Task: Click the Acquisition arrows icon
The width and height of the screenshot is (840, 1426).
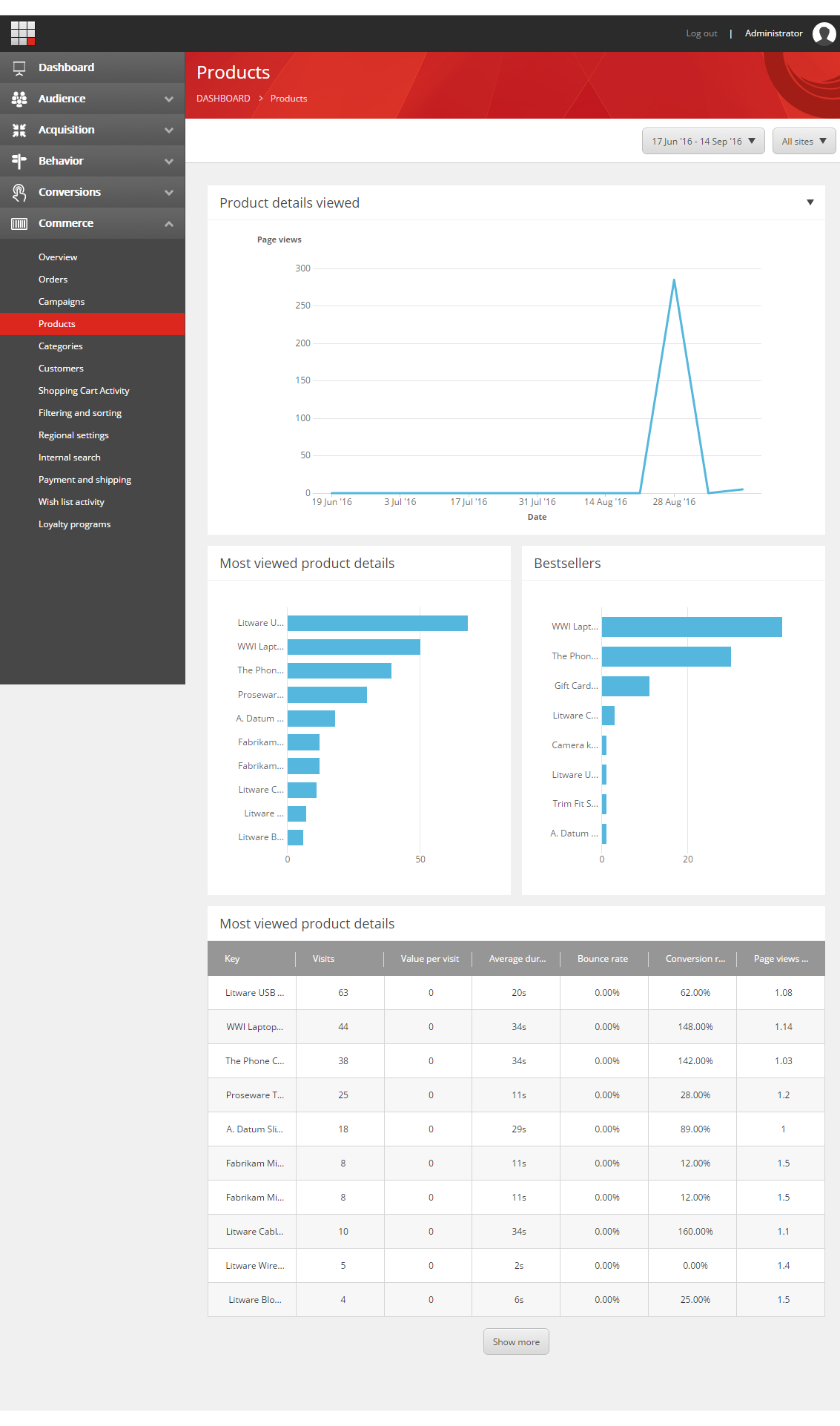Action: pos(19,130)
